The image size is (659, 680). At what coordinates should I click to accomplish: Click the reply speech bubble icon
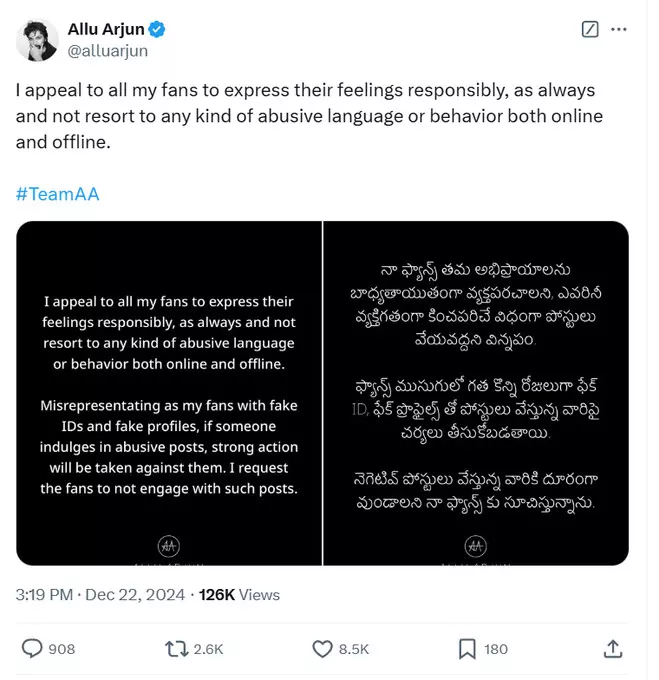tap(32, 649)
